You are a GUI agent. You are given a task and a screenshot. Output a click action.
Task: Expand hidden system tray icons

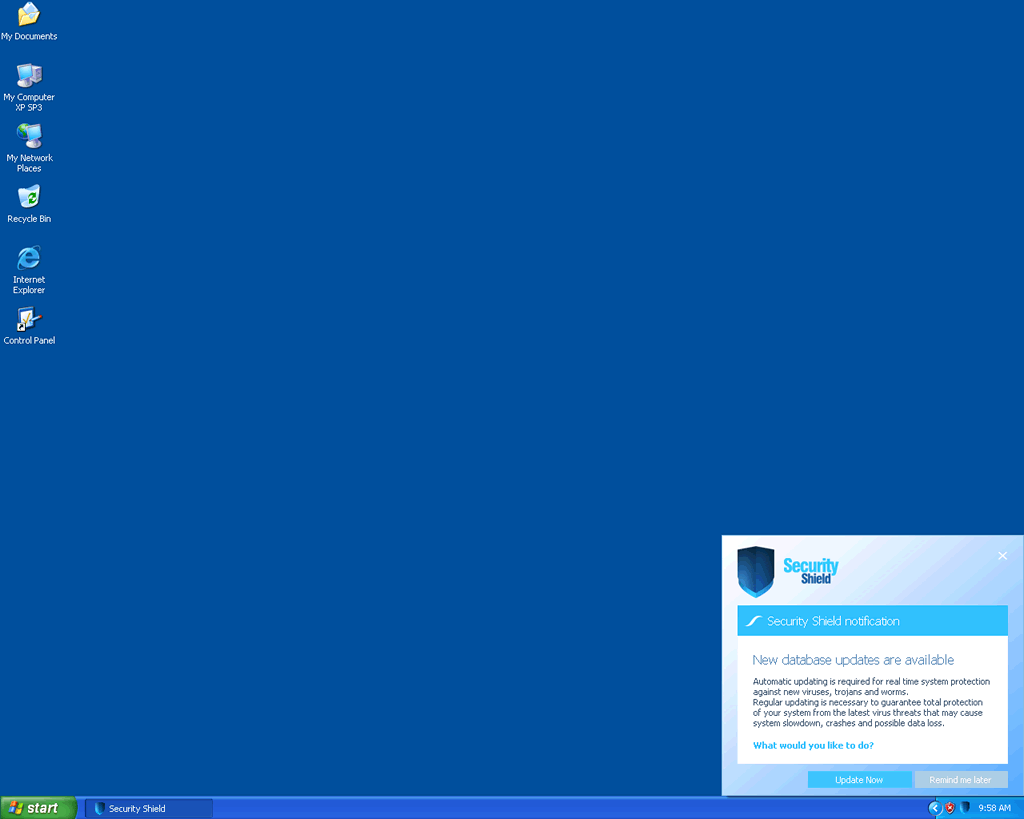pos(935,808)
